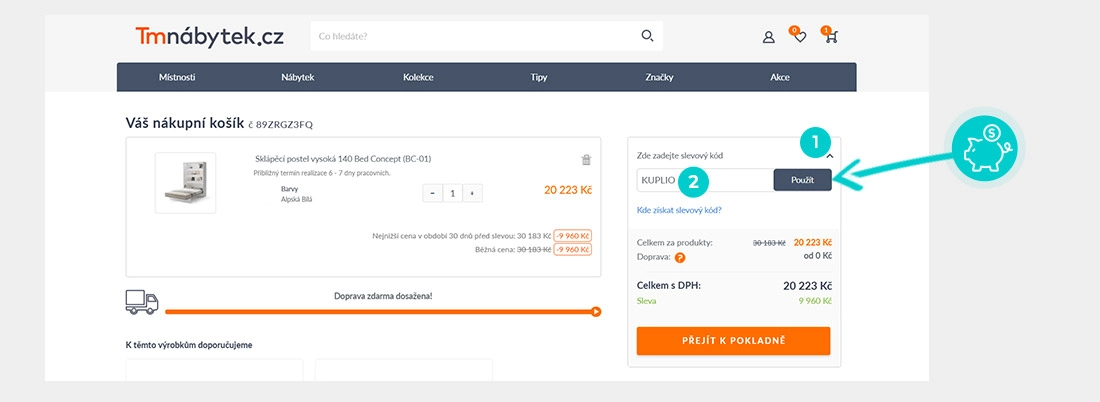
Task: Click the delivery truck icon
Action: click(x=142, y=302)
